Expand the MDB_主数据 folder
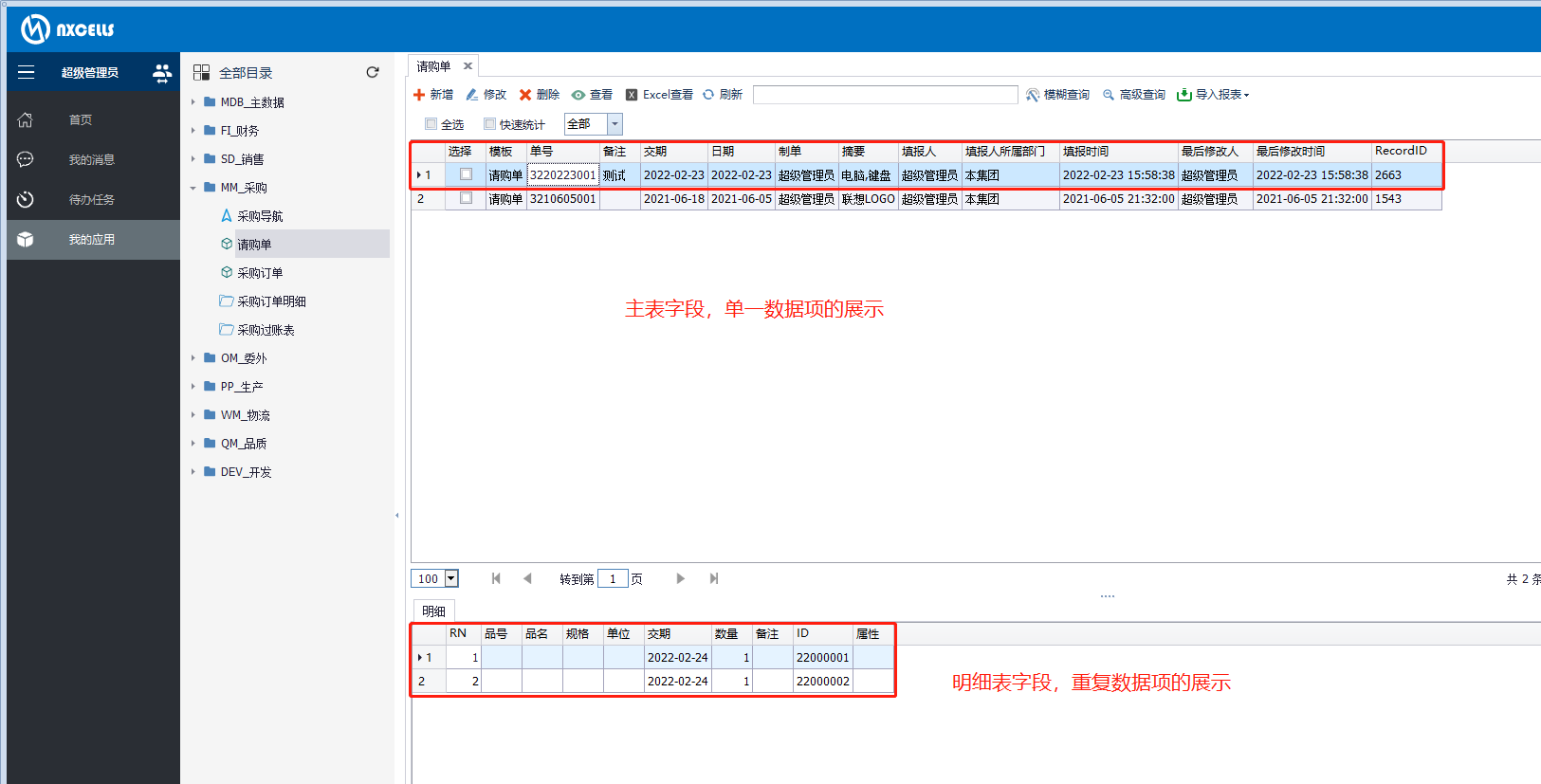Screen dimensions: 1541x784 click(x=193, y=102)
